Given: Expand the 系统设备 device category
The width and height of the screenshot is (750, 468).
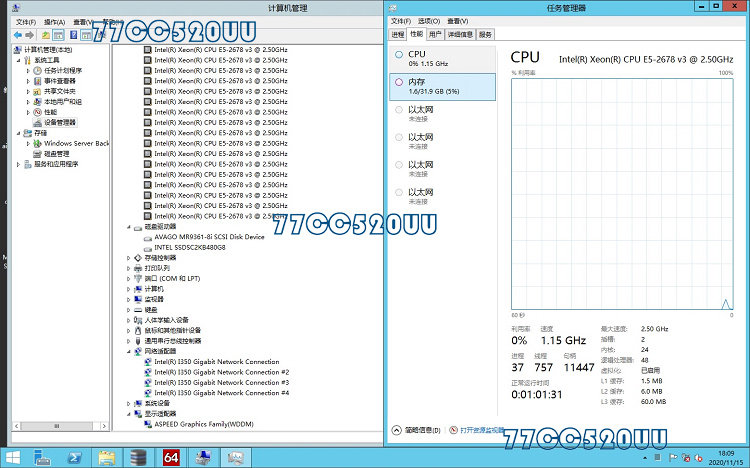Looking at the screenshot, I should (x=129, y=403).
